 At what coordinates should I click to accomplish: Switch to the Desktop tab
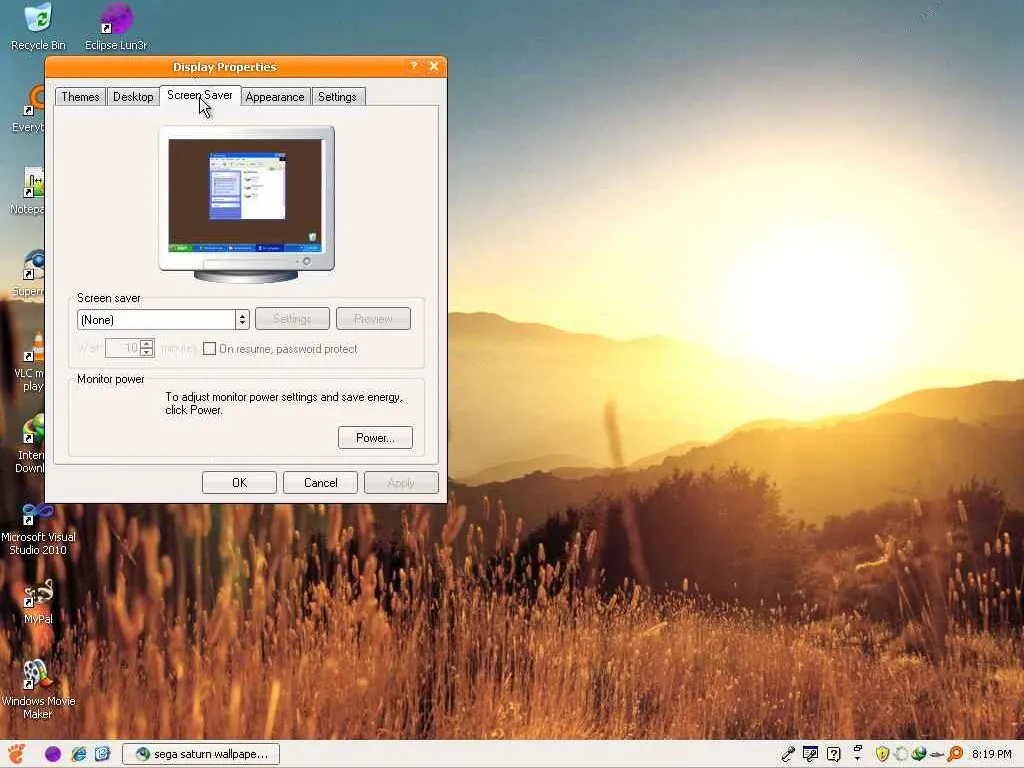(133, 97)
